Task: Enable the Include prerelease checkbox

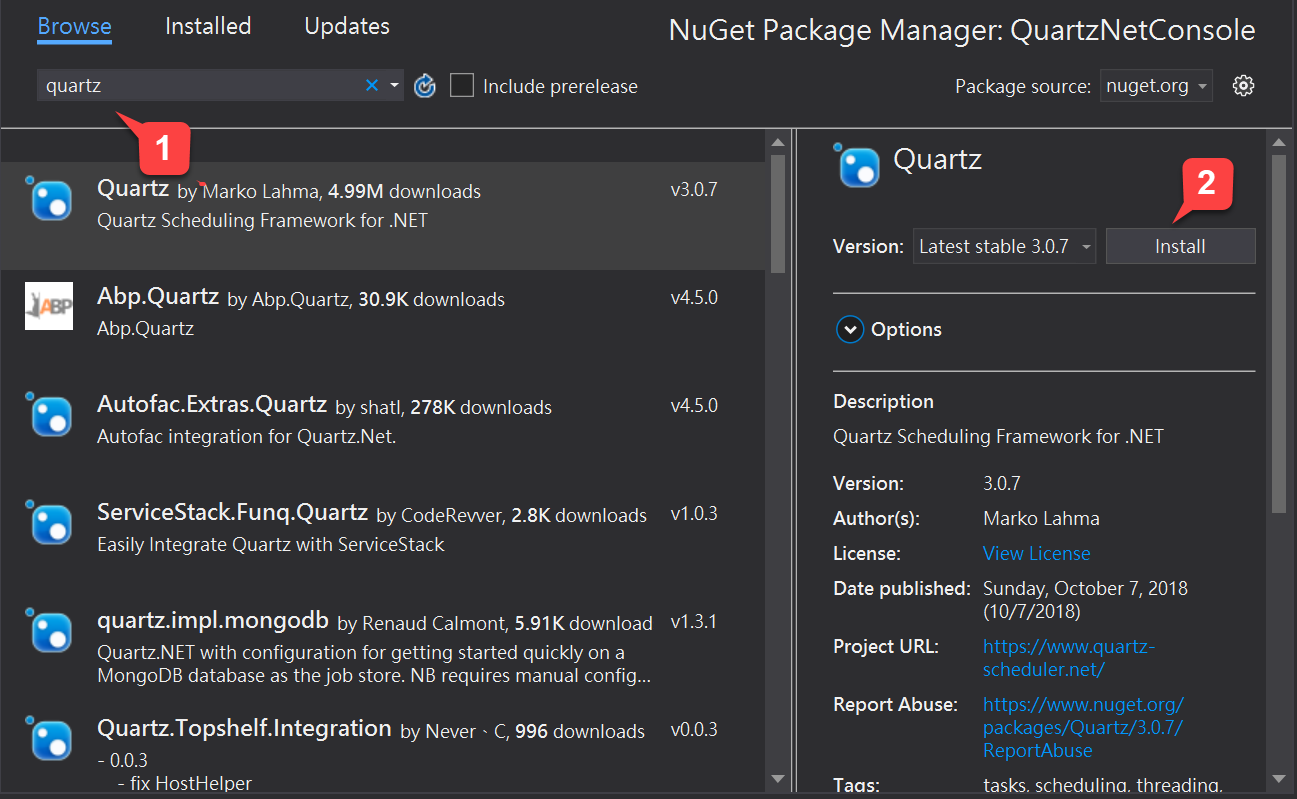Action: 462,86
